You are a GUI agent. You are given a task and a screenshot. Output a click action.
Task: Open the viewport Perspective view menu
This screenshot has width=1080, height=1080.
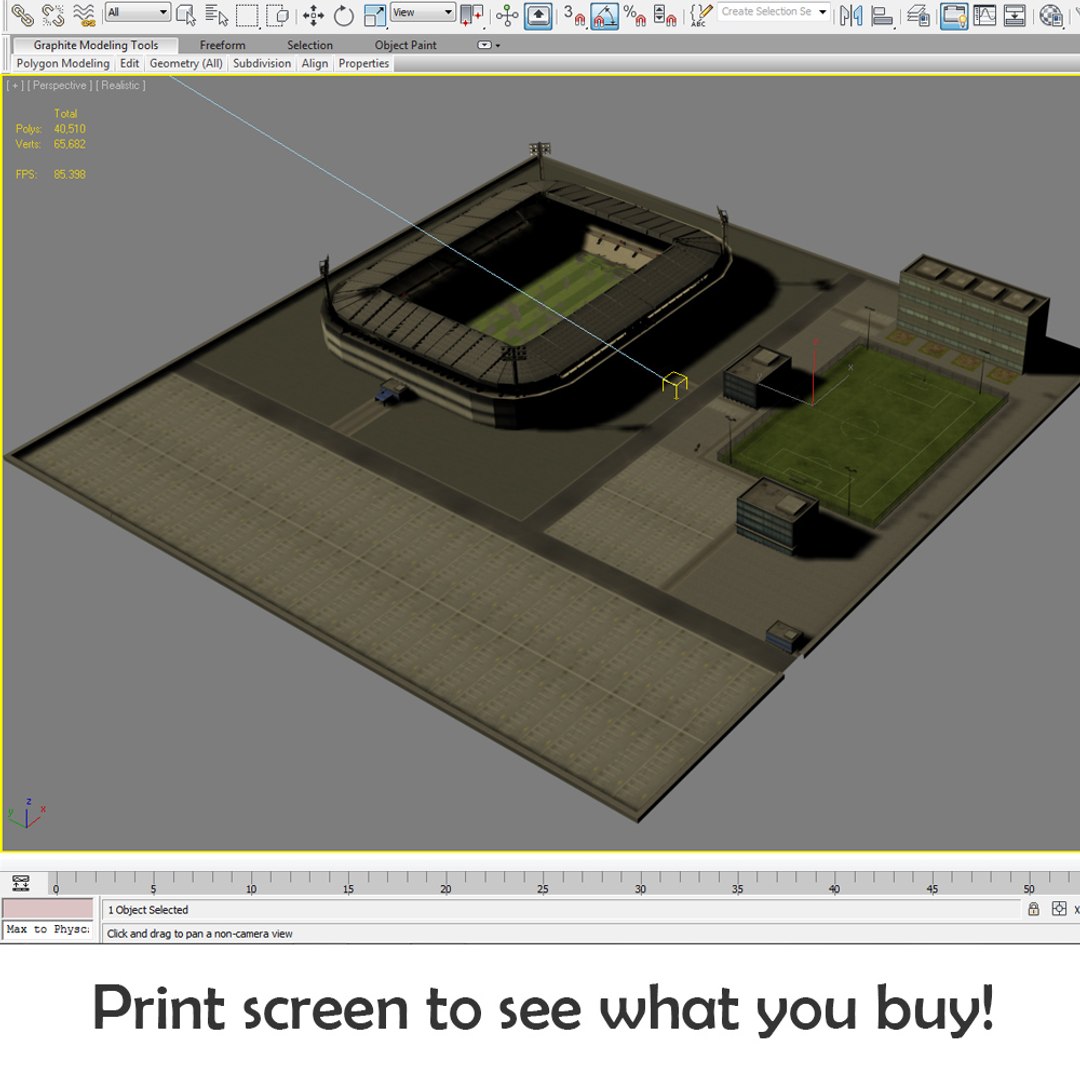point(60,85)
